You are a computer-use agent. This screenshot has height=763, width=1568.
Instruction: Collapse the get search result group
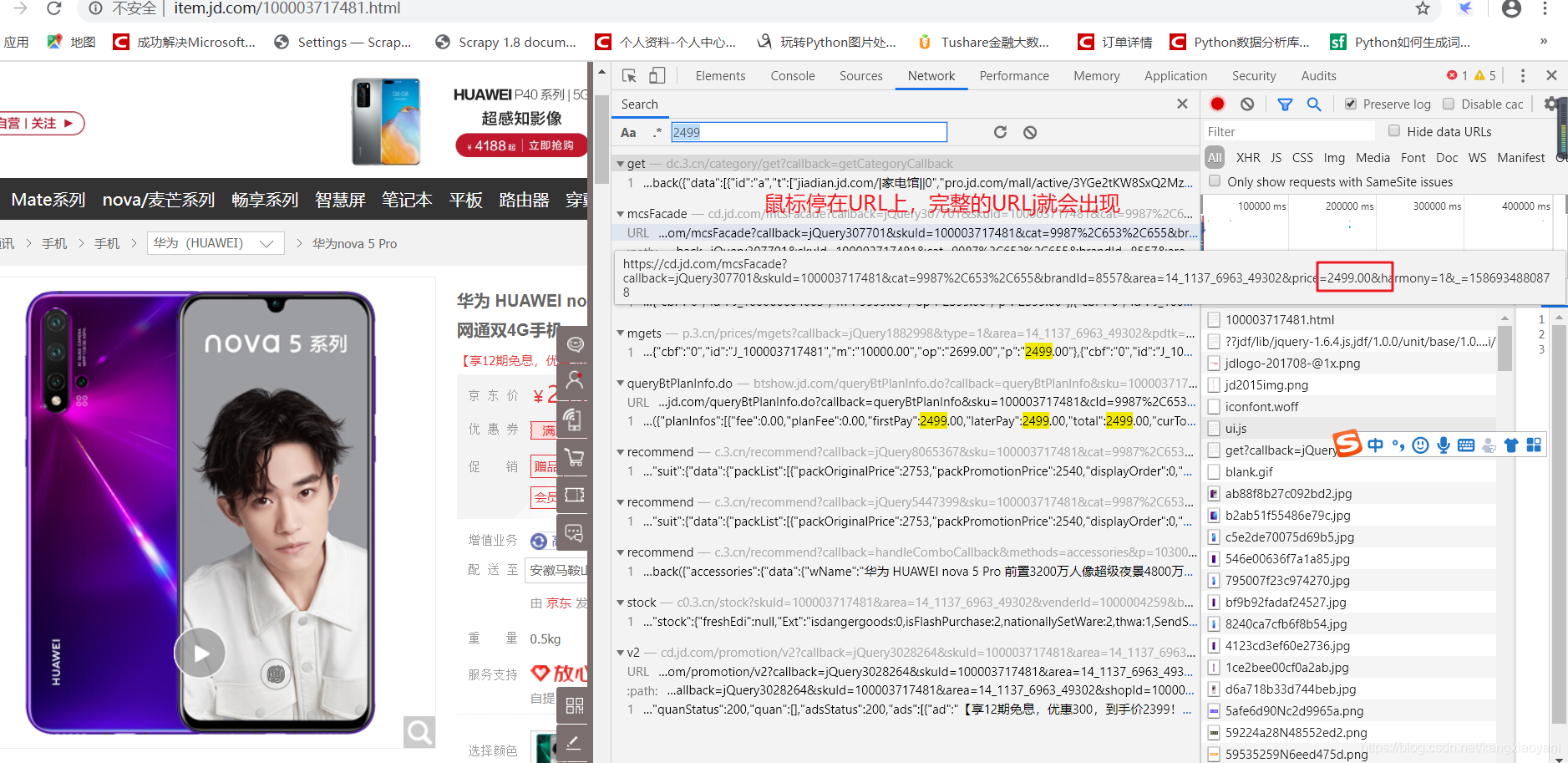coord(621,164)
